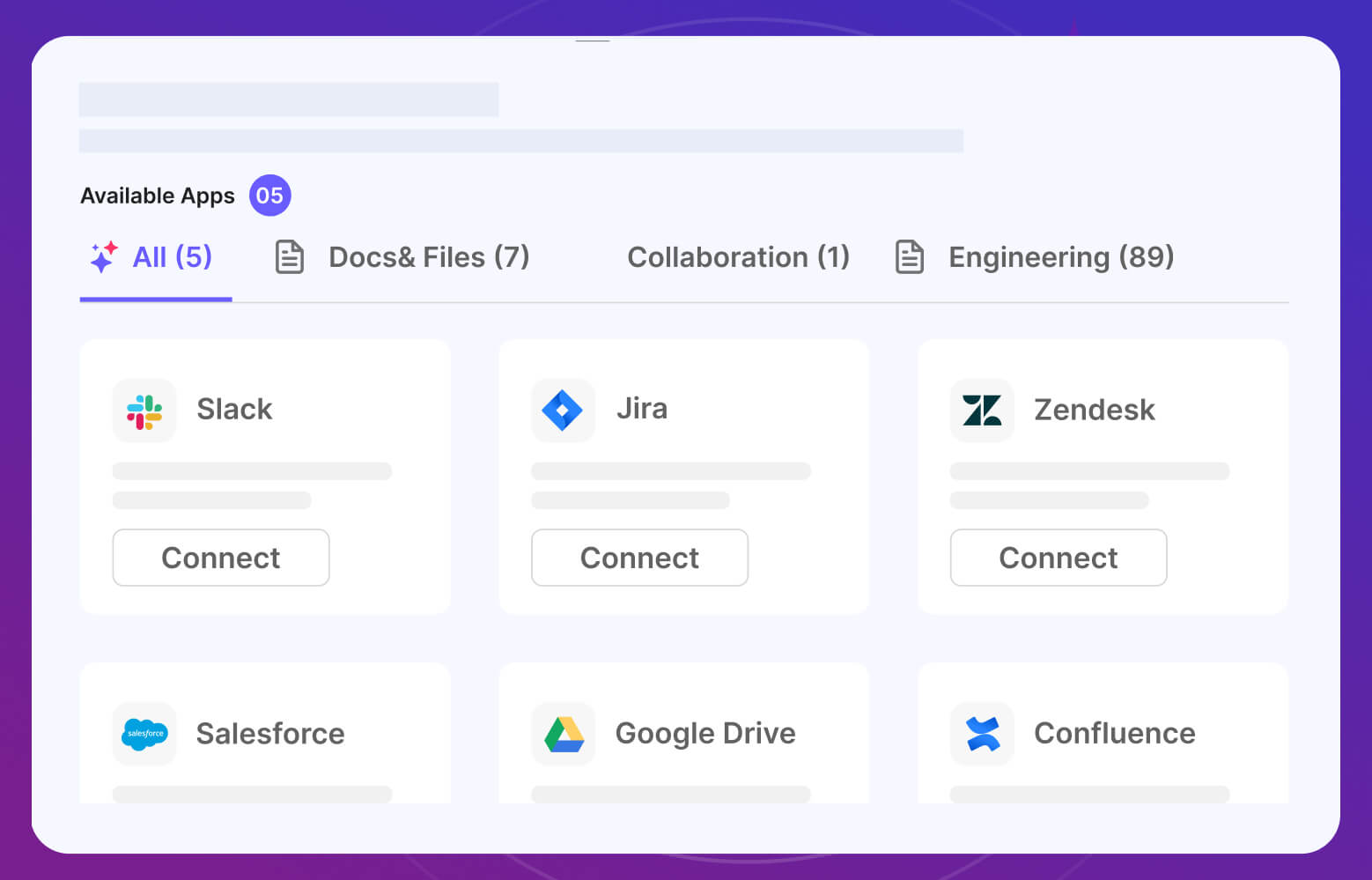Viewport: 1372px width, 880px height.
Task: Select the Collaboration (1) tab
Action: point(738,257)
